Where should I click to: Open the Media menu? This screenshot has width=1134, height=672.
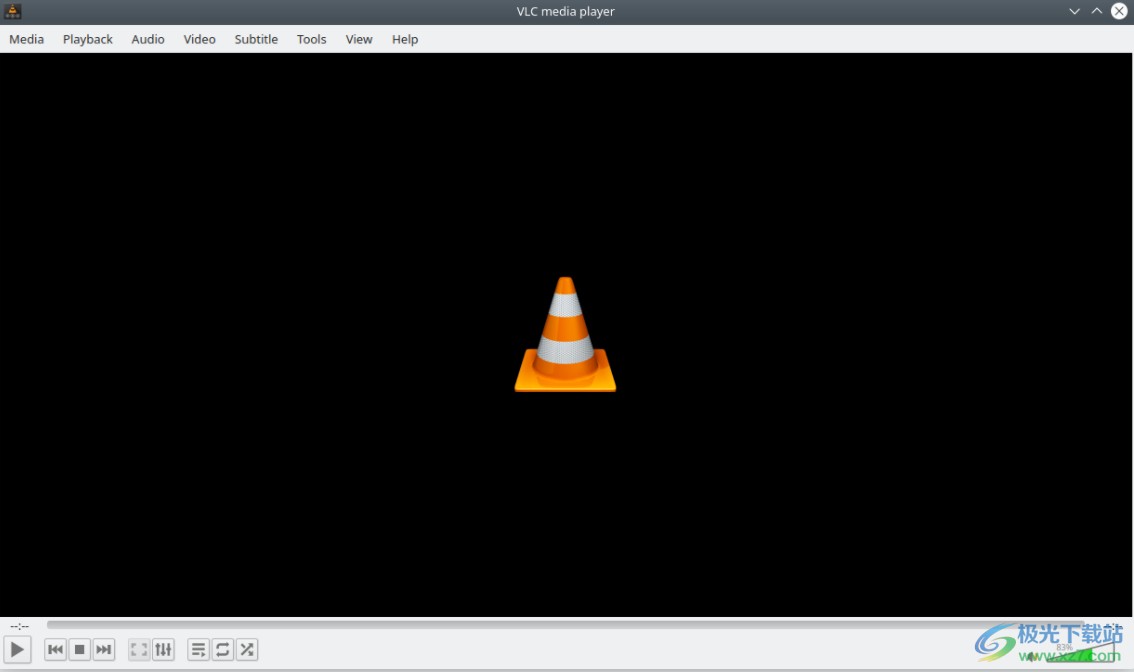(x=27, y=39)
